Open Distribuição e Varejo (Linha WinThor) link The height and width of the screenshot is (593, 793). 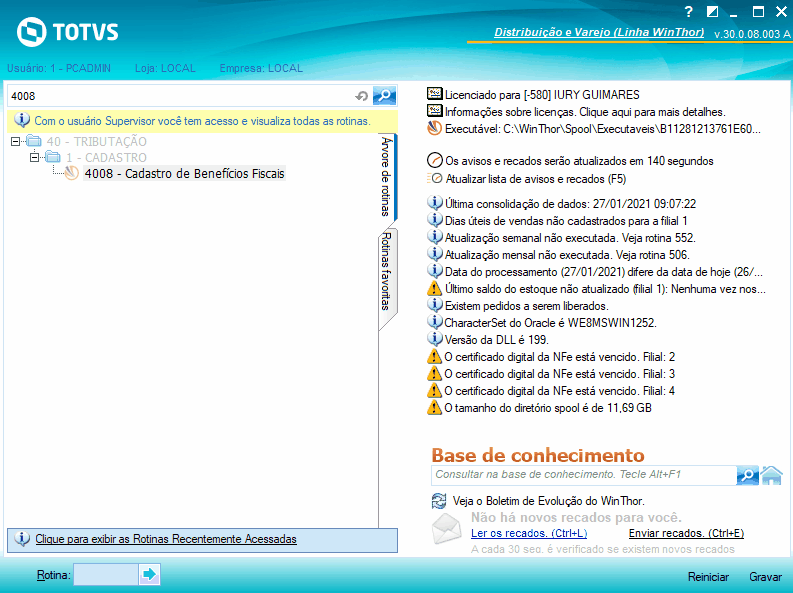coord(599,32)
